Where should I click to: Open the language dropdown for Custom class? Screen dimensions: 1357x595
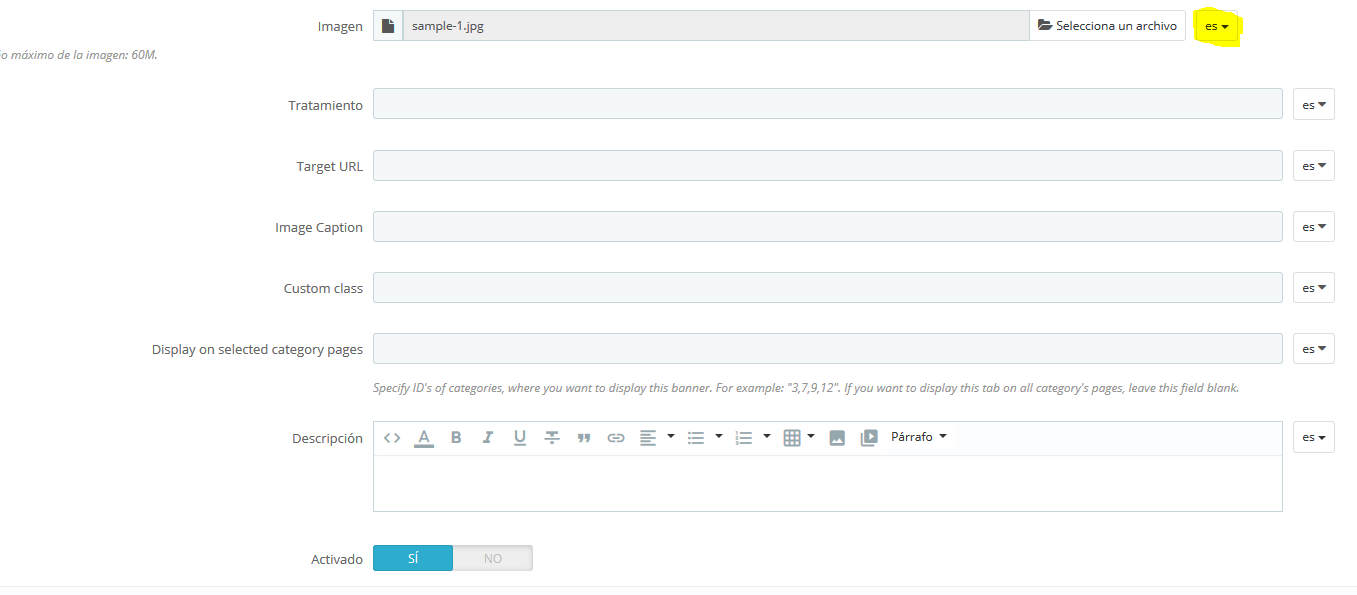click(x=1314, y=288)
